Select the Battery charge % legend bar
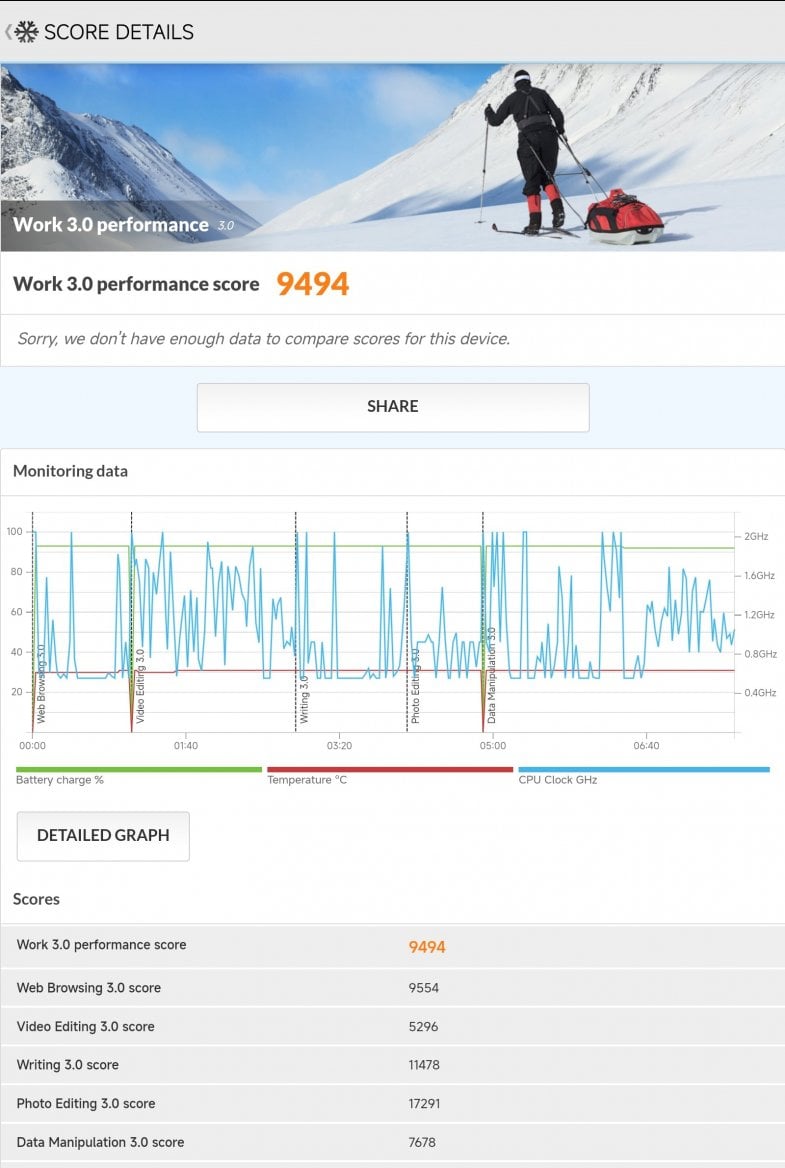785x1168 pixels. 139,770
